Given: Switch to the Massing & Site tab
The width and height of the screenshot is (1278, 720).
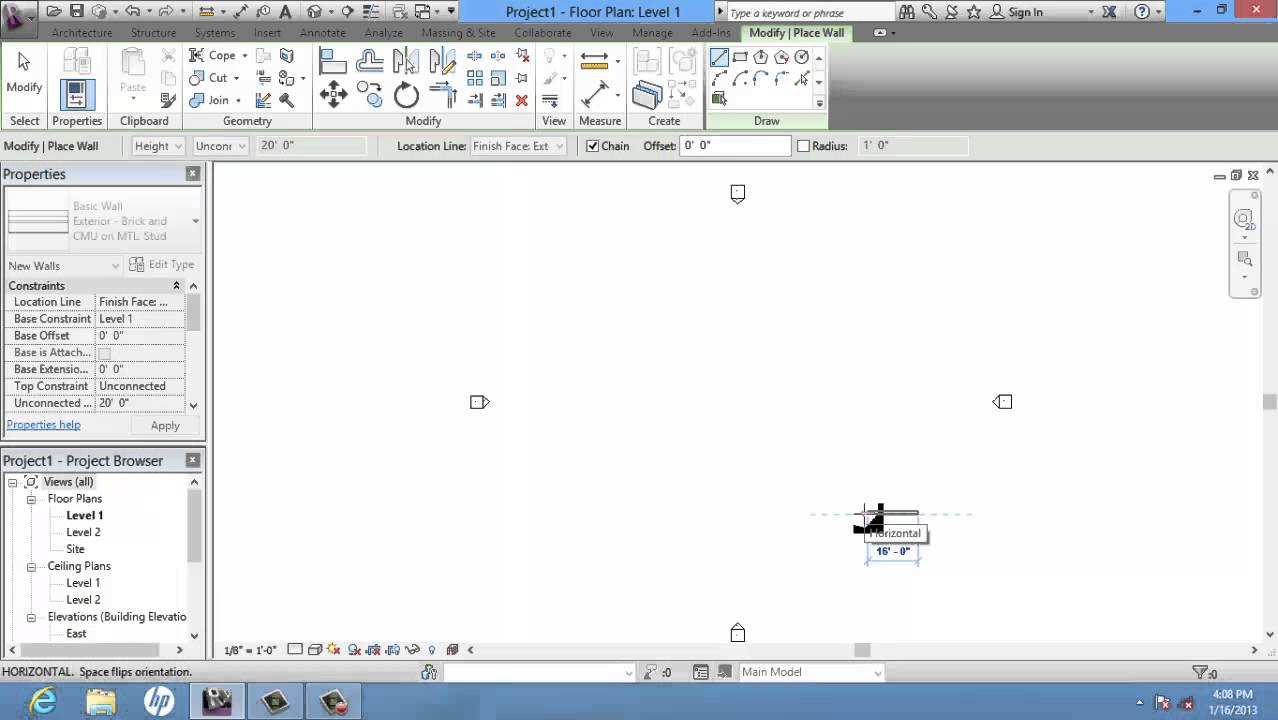Looking at the screenshot, I should (x=458, y=33).
